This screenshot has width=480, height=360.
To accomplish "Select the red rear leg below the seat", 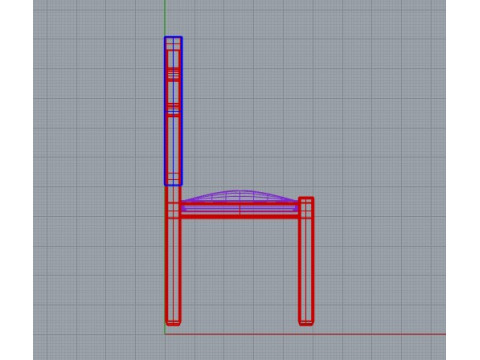I will (173, 272).
